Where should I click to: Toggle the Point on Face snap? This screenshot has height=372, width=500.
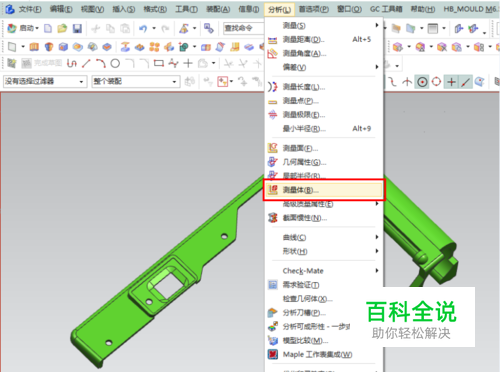point(479,82)
